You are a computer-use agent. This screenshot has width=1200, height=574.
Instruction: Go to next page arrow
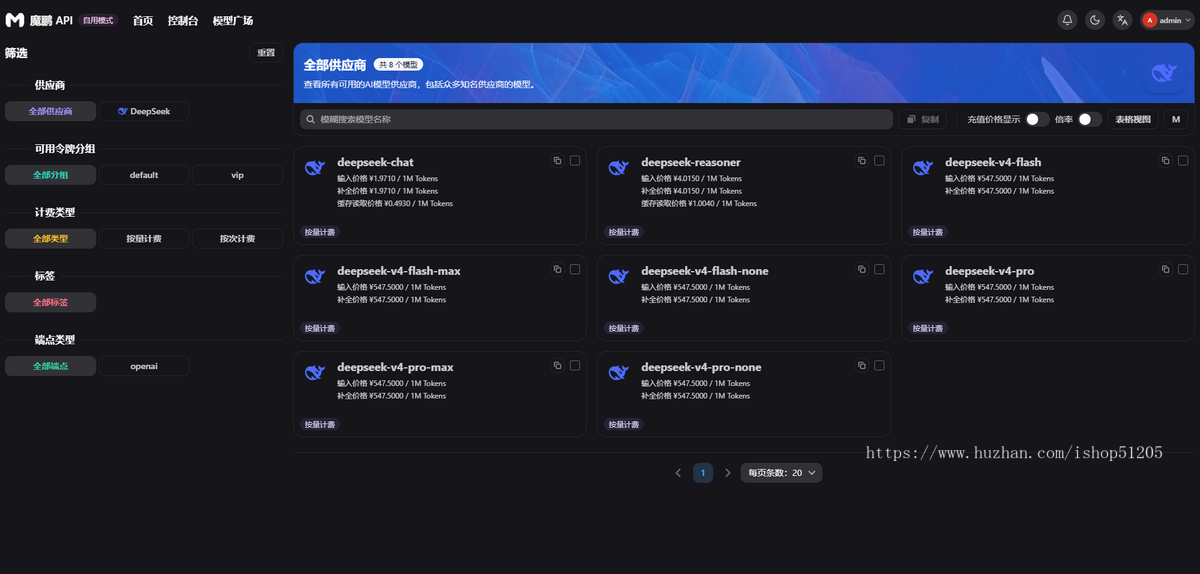(728, 473)
